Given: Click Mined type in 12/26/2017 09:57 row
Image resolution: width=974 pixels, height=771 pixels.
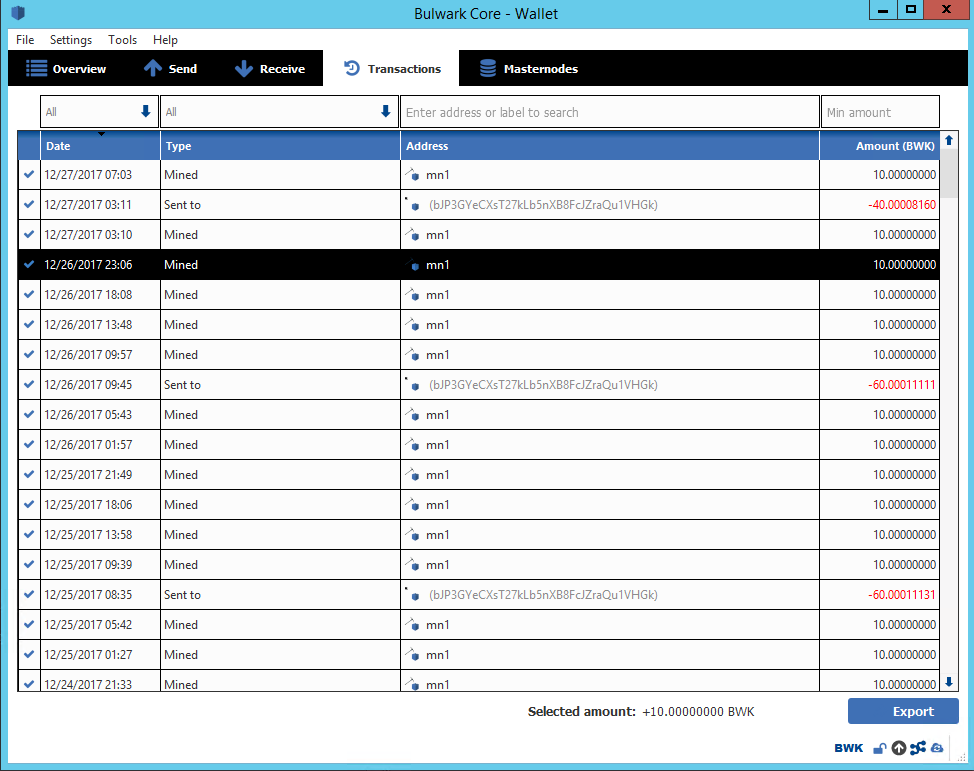Looking at the screenshot, I should (181, 355).
